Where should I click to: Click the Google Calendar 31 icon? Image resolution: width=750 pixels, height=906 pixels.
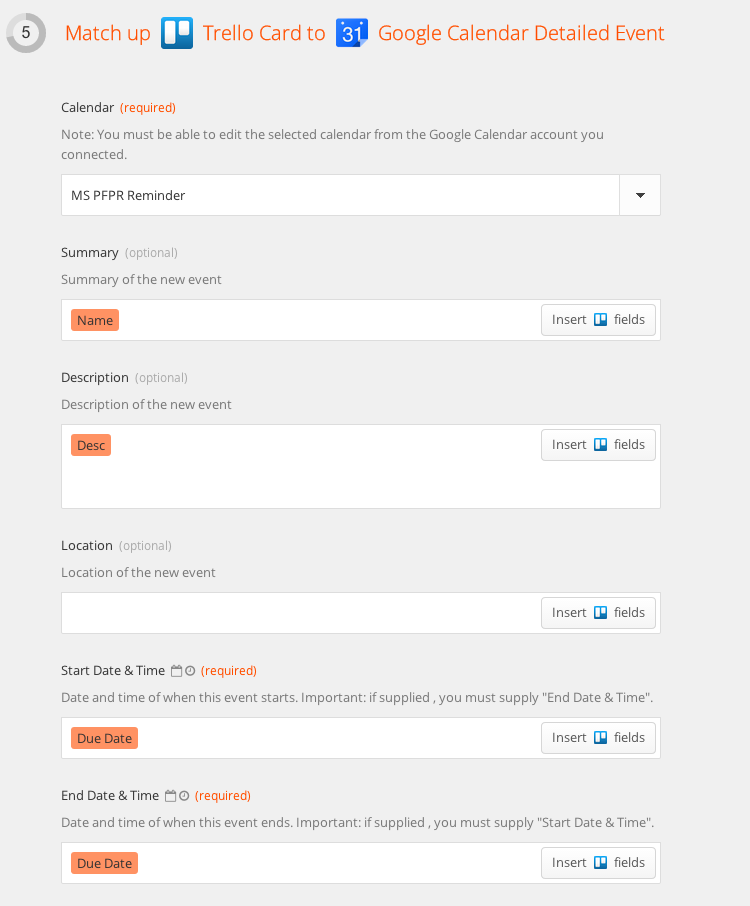tap(352, 33)
